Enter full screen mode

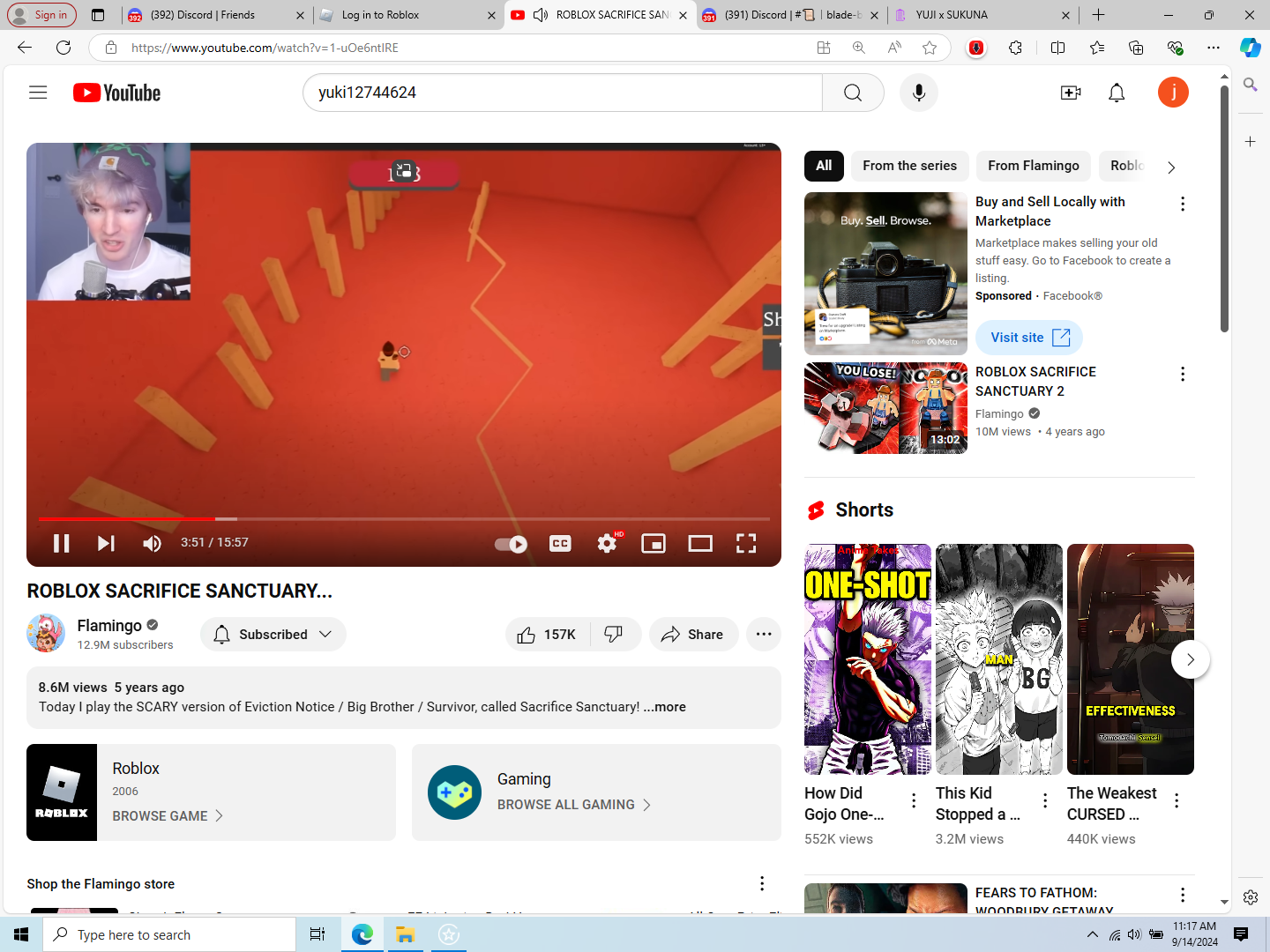tap(746, 544)
